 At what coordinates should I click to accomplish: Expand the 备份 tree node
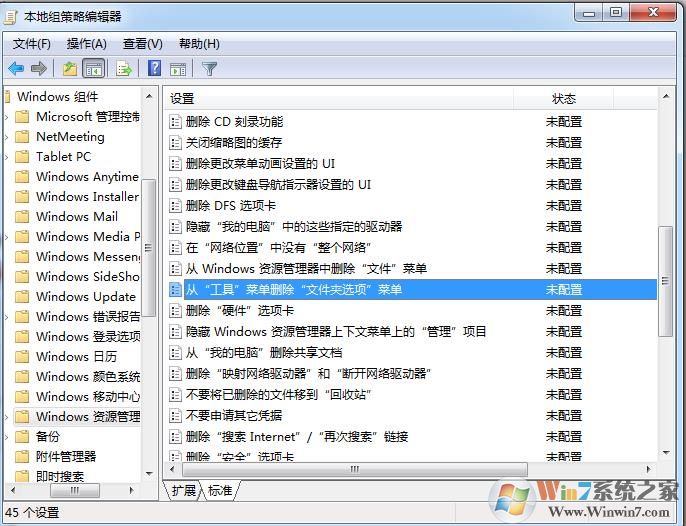[7, 437]
